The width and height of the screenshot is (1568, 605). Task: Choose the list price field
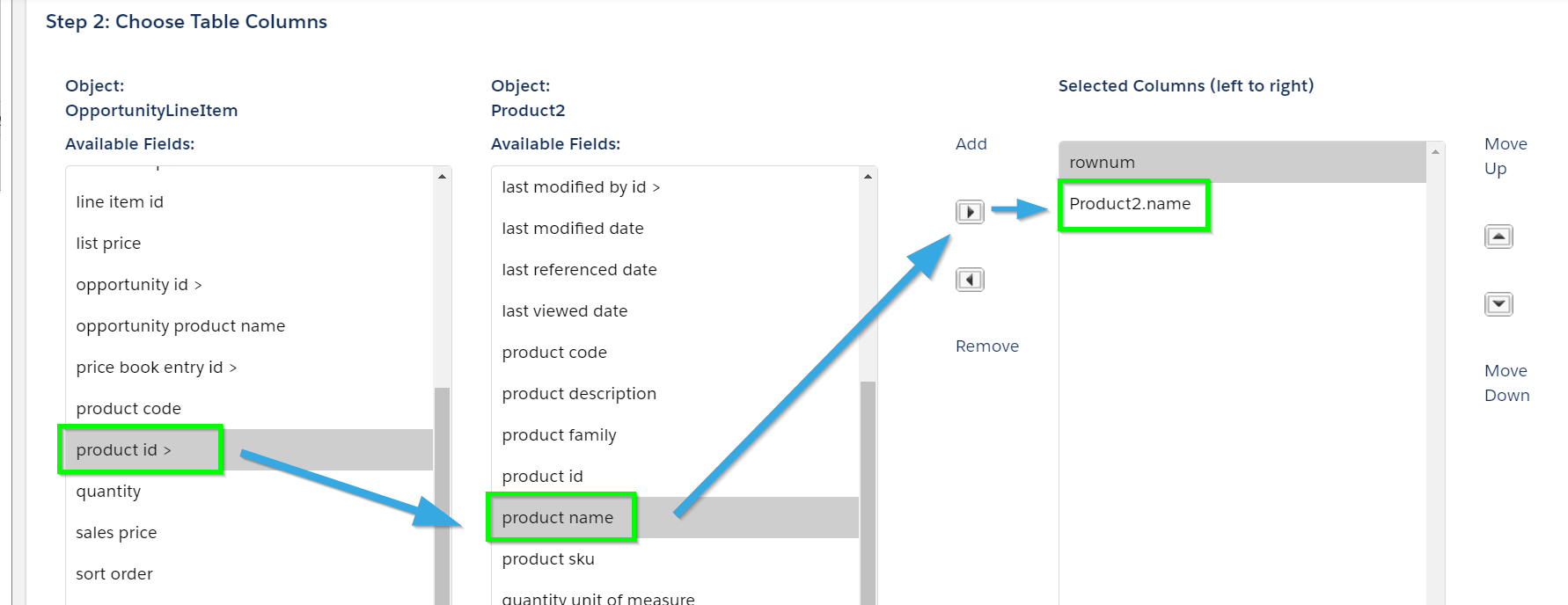(249, 243)
